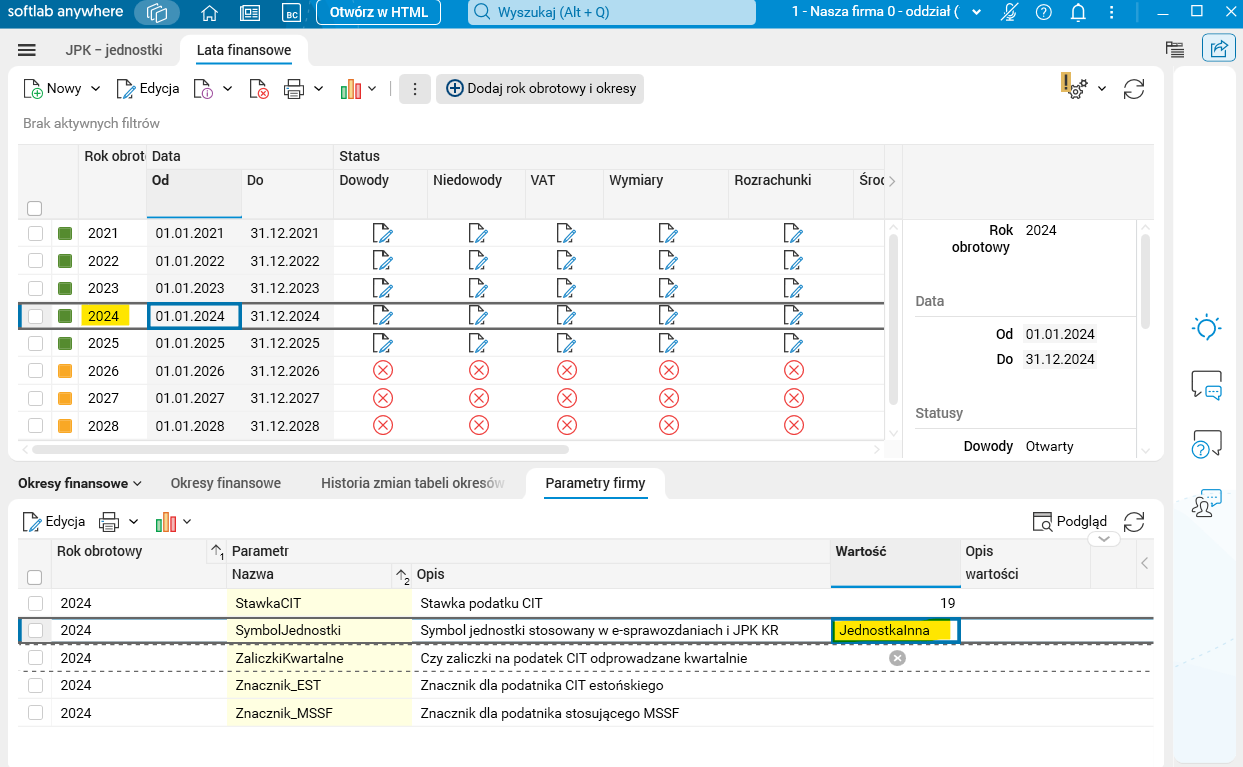The height and width of the screenshot is (767, 1243).
Task: Switch to JPK – jednostki tab
Action: pyautogui.click(x=114, y=49)
